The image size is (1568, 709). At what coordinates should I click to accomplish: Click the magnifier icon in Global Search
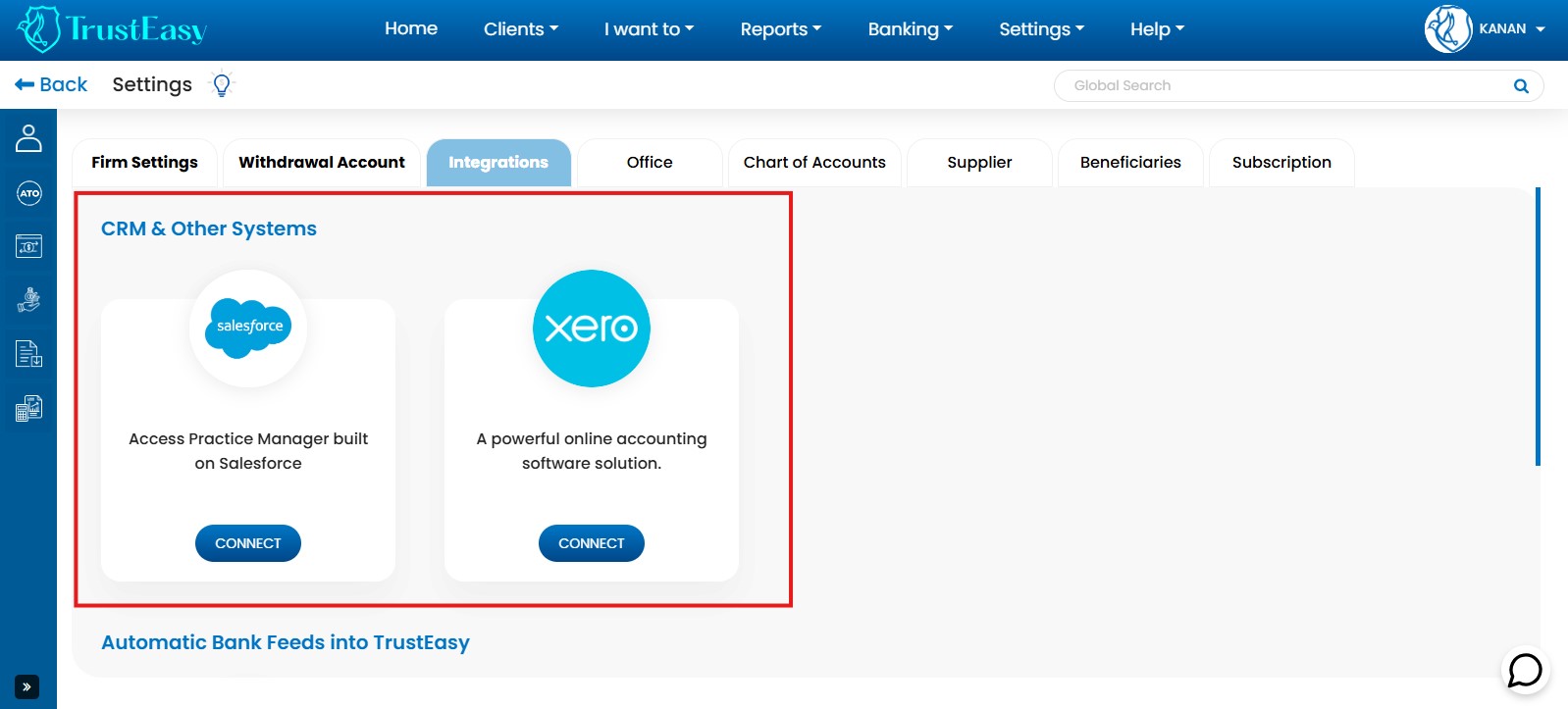click(1521, 86)
